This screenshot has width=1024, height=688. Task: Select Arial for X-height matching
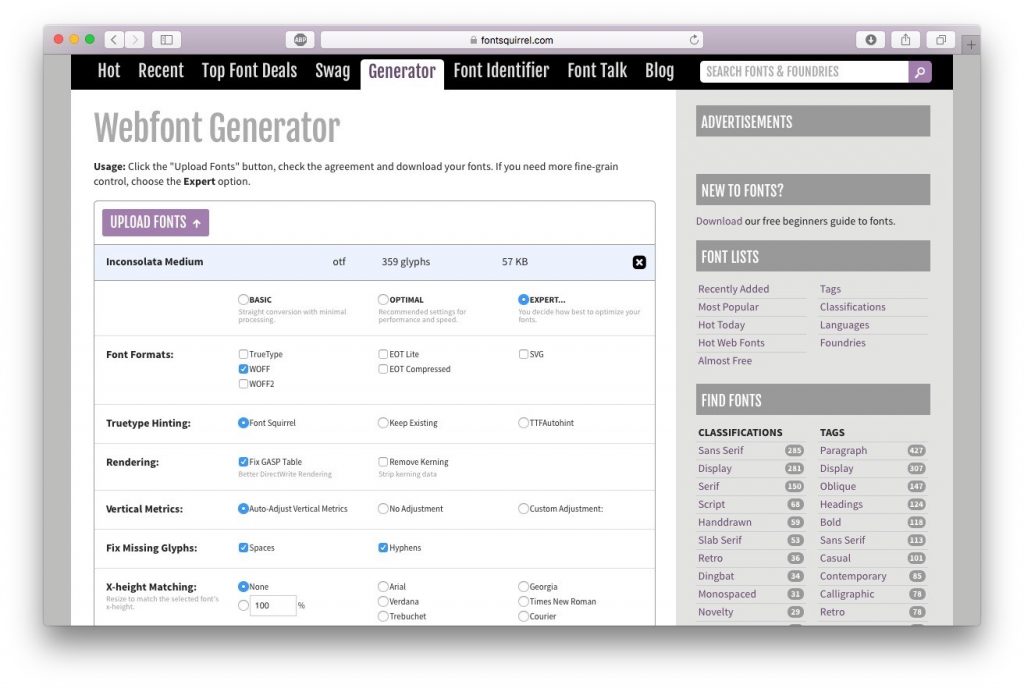point(383,586)
